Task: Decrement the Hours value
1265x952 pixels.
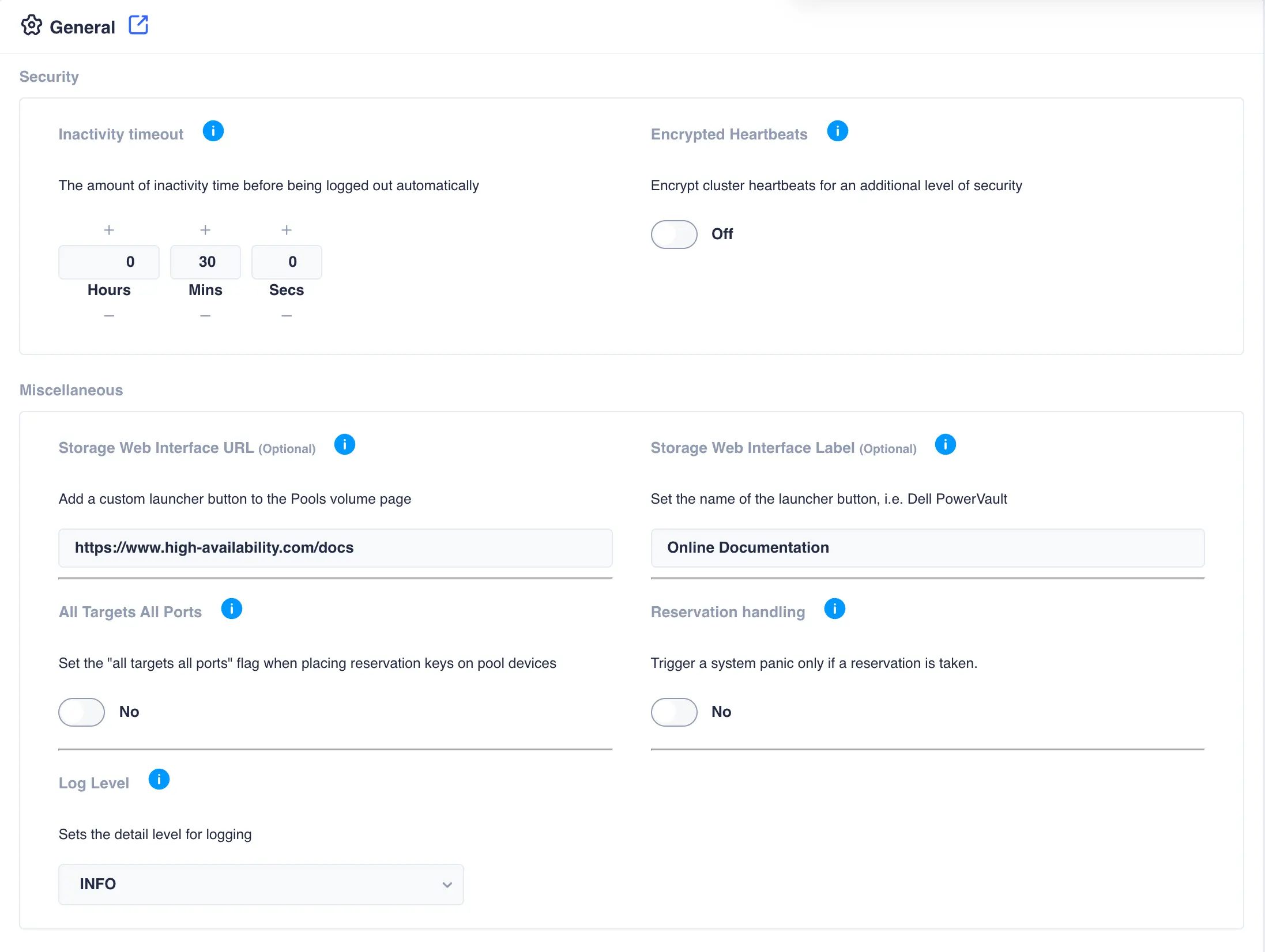Action: [x=108, y=315]
